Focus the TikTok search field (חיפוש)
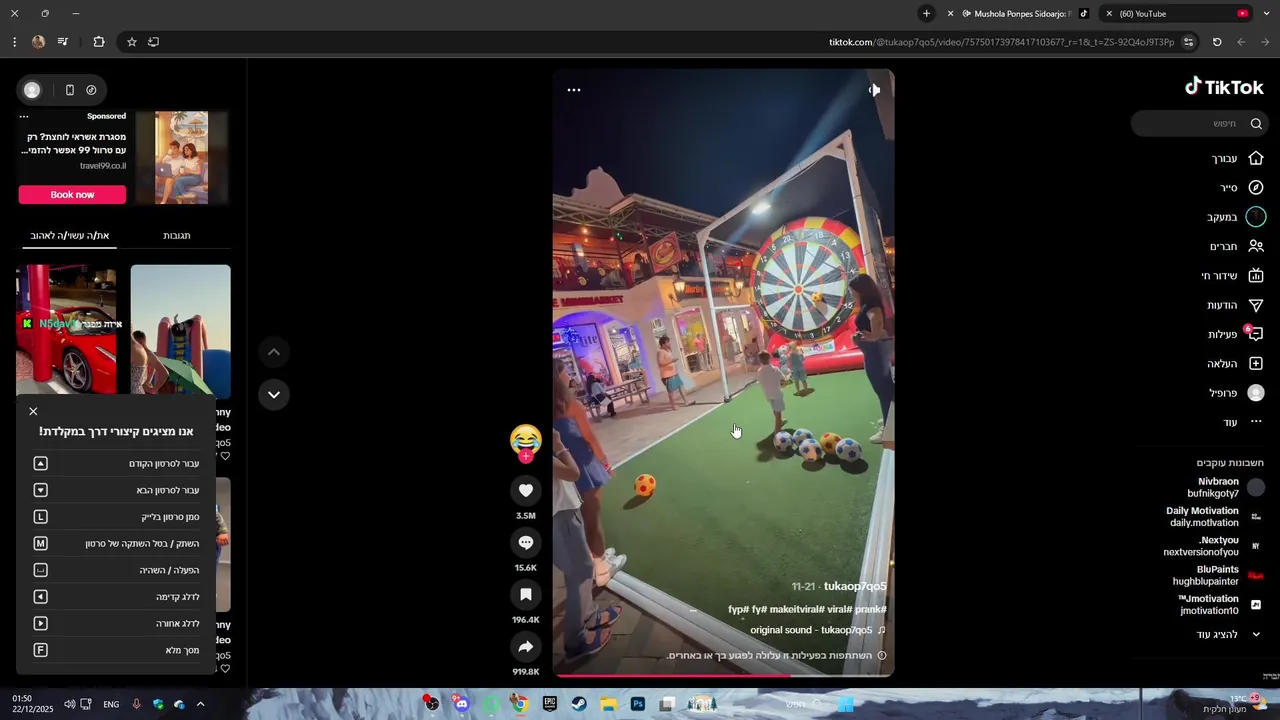The image size is (1280, 720). (1200, 123)
